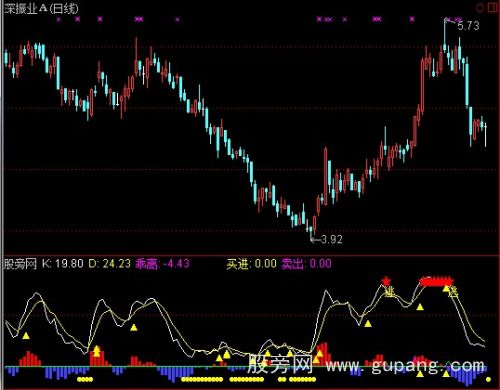The image size is (500, 390).
Task: Click the red star sell marker in the indicator pane
Action: pos(386,281)
